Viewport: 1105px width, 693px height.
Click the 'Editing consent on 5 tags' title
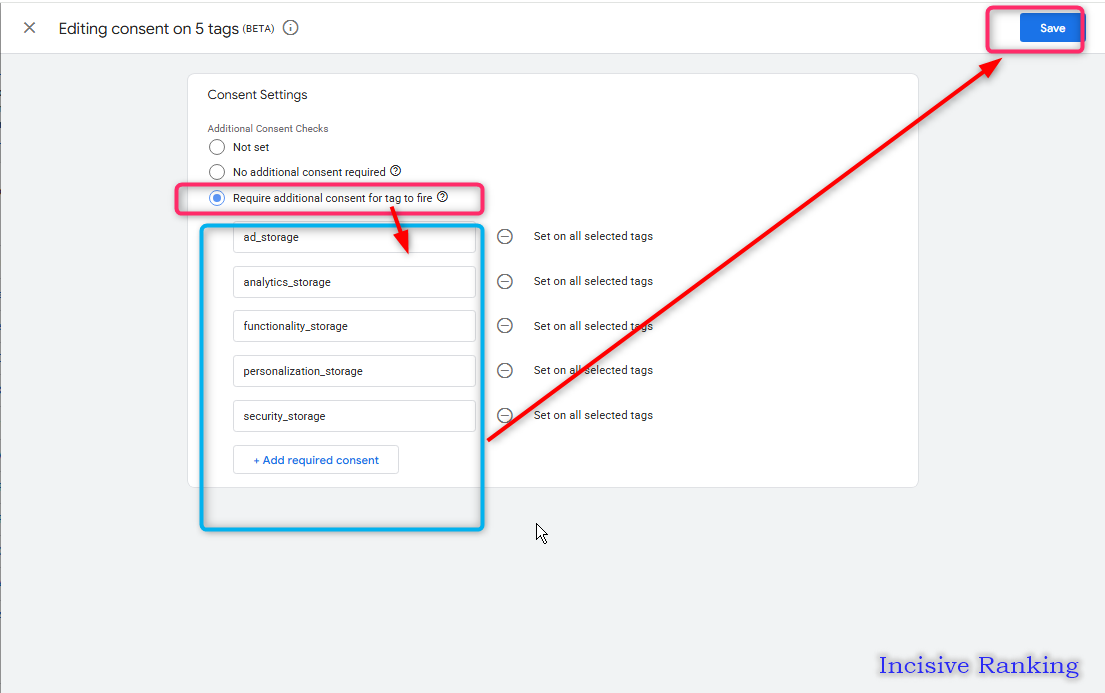tap(149, 29)
